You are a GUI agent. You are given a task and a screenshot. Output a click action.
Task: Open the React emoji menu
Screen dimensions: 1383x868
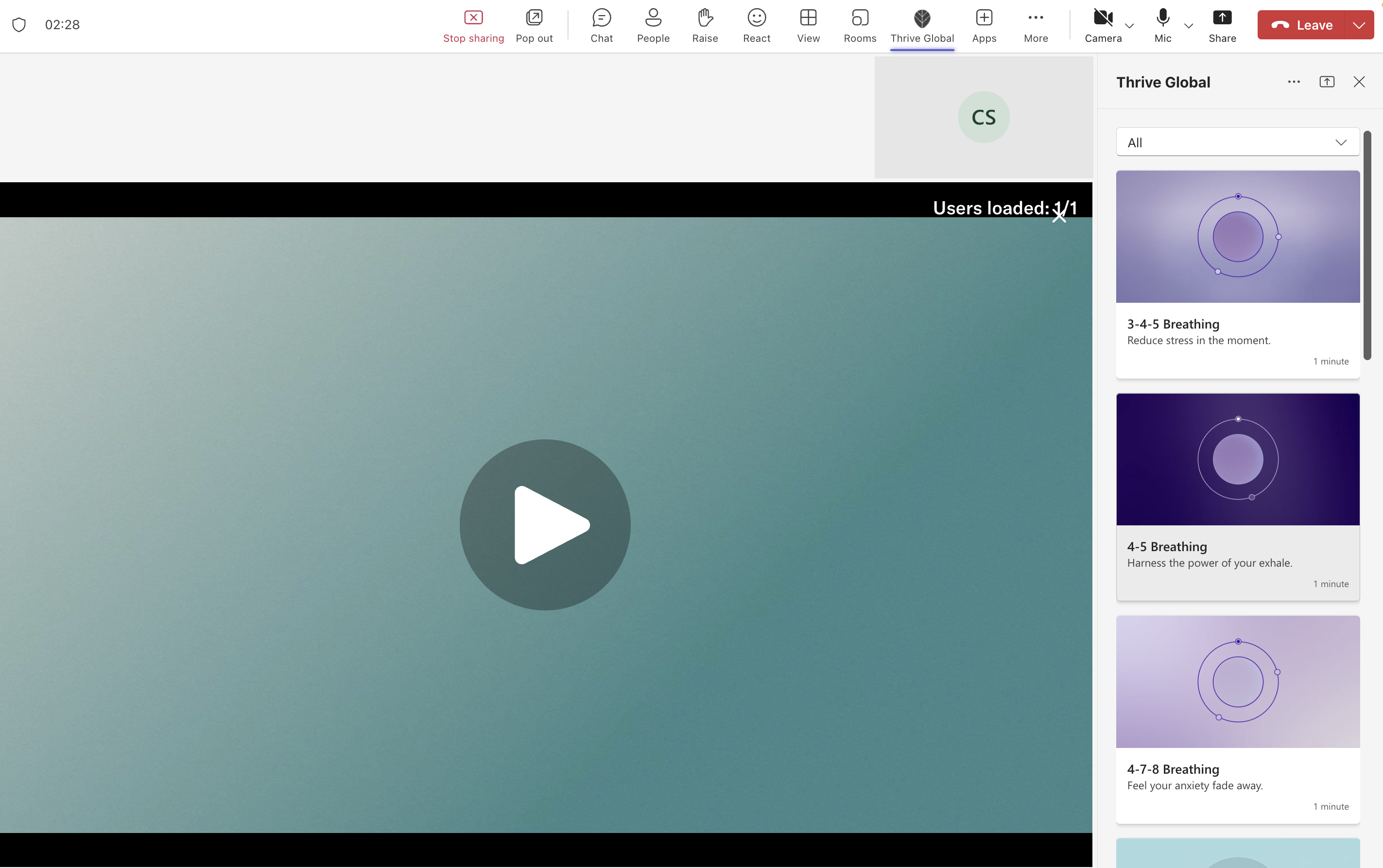point(756,26)
